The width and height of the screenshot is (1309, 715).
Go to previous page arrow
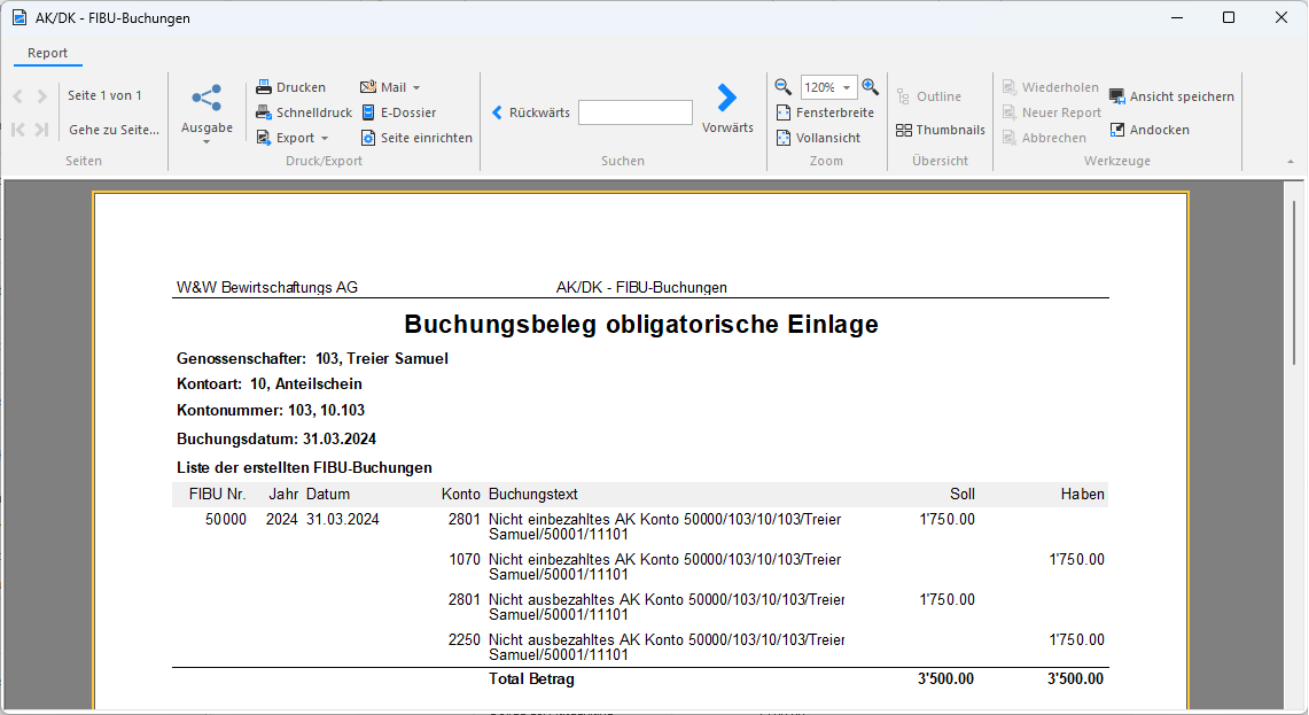click(18, 96)
